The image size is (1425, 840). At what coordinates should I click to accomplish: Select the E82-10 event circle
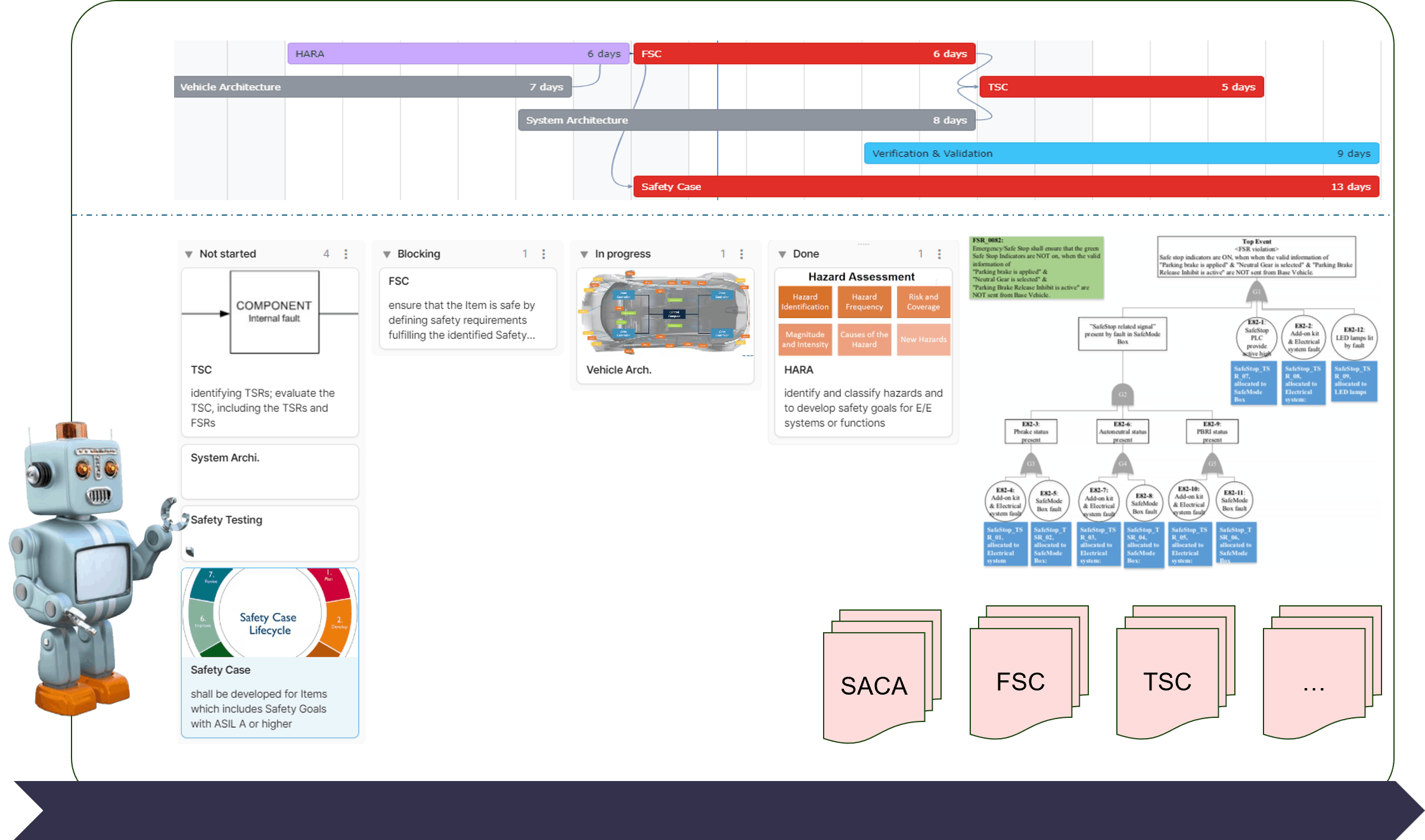[1188, 499]
